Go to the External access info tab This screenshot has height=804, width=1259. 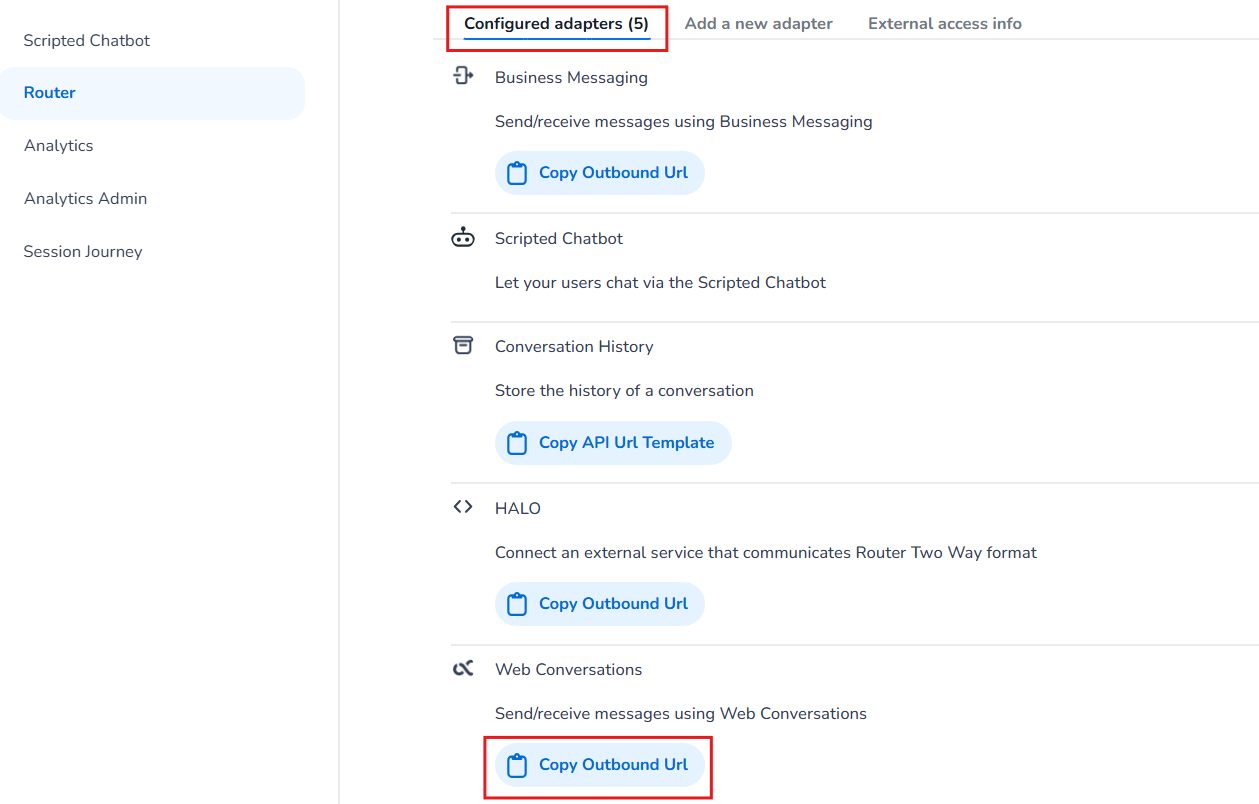point(944,23)
